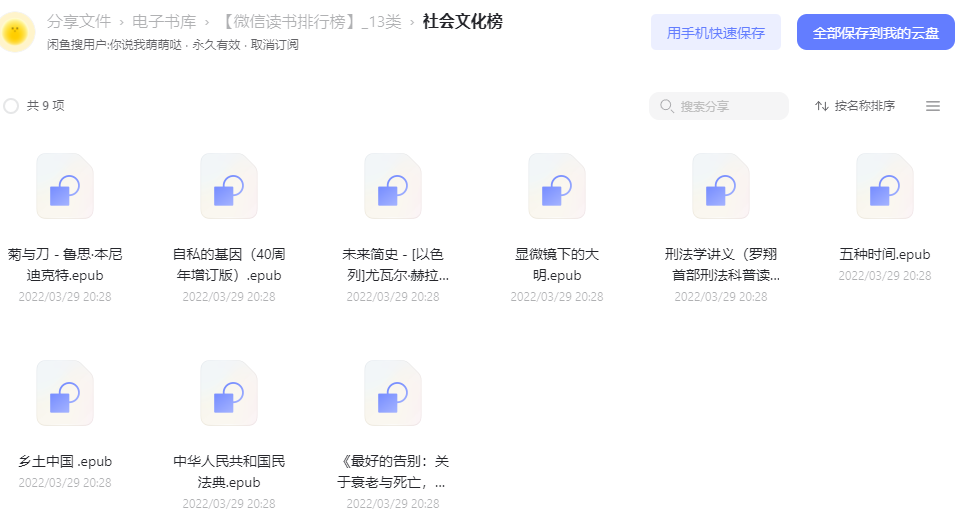Toggle the select-all circle next to 共 9 项
Screen dimensions: 961x523
[11, 106]
